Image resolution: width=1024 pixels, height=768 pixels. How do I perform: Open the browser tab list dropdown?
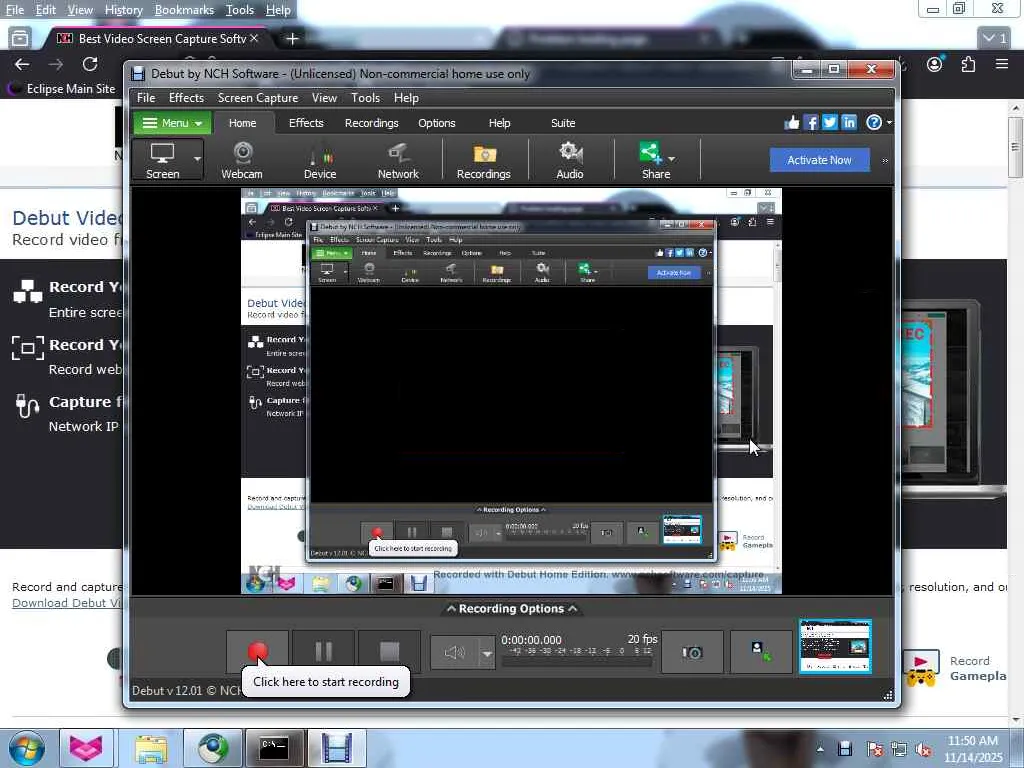995,39
